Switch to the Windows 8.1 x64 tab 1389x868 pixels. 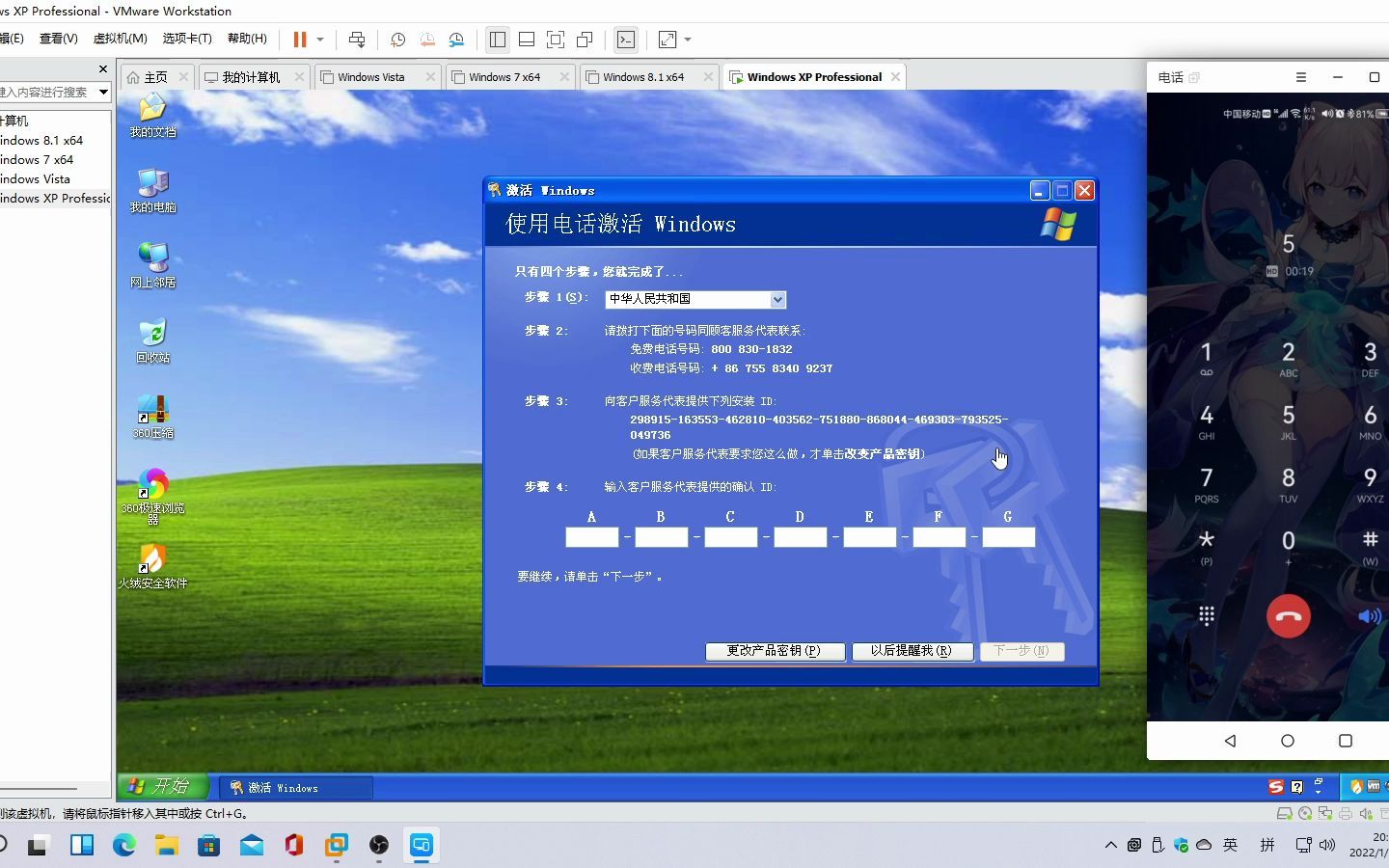643,77
